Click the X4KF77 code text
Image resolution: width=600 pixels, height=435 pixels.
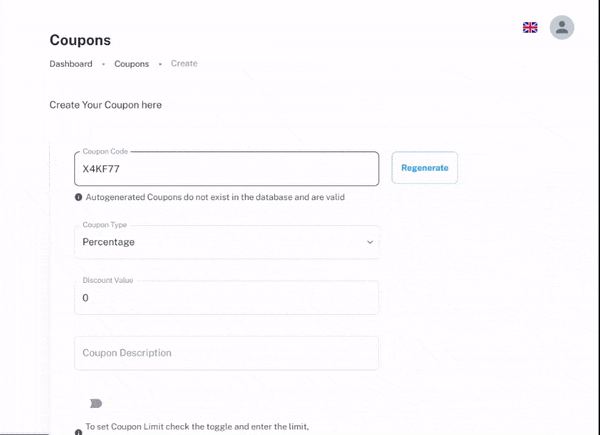click(x=101, y=169)
